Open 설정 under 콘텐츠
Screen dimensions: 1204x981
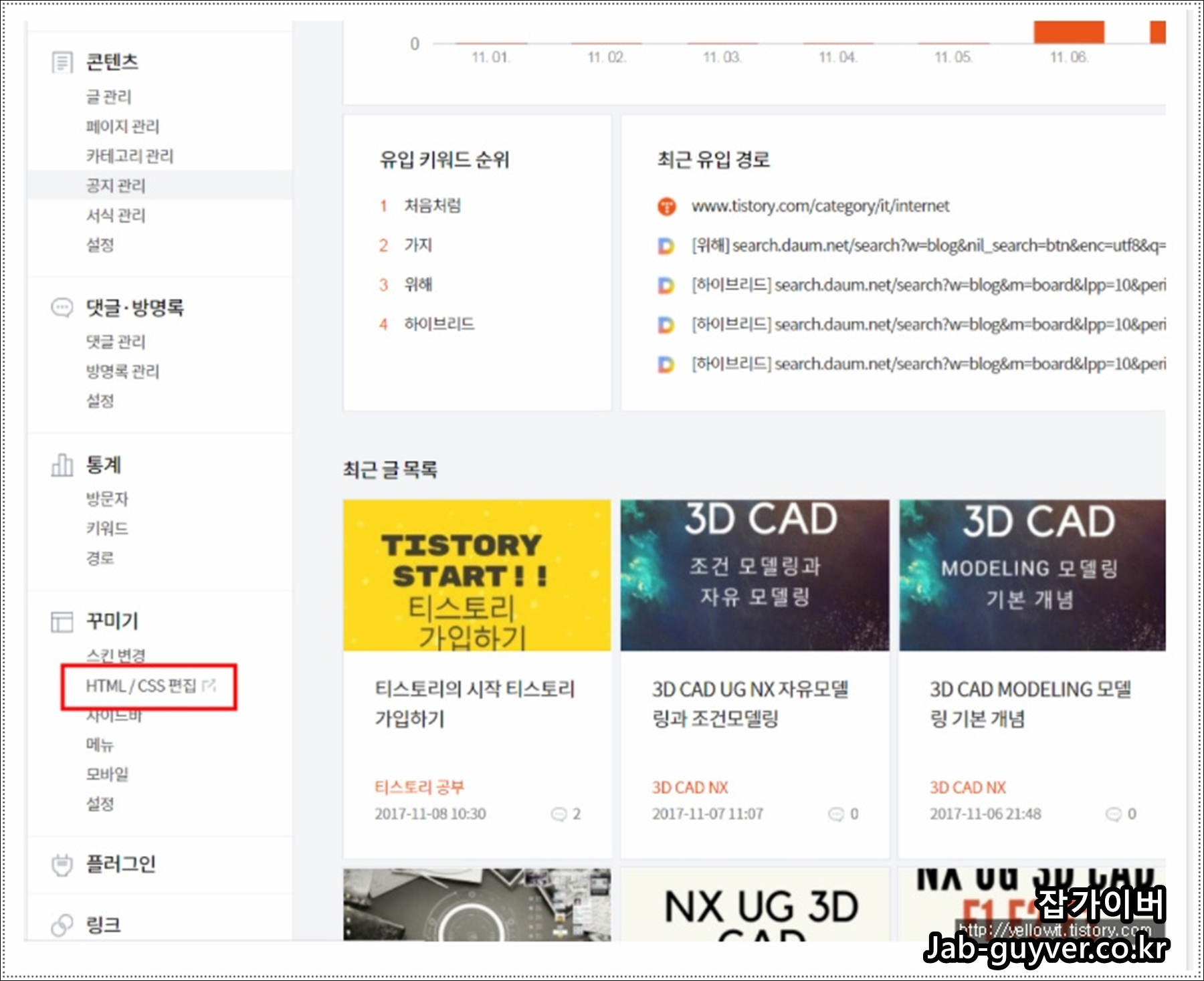[x=100, y=245]
